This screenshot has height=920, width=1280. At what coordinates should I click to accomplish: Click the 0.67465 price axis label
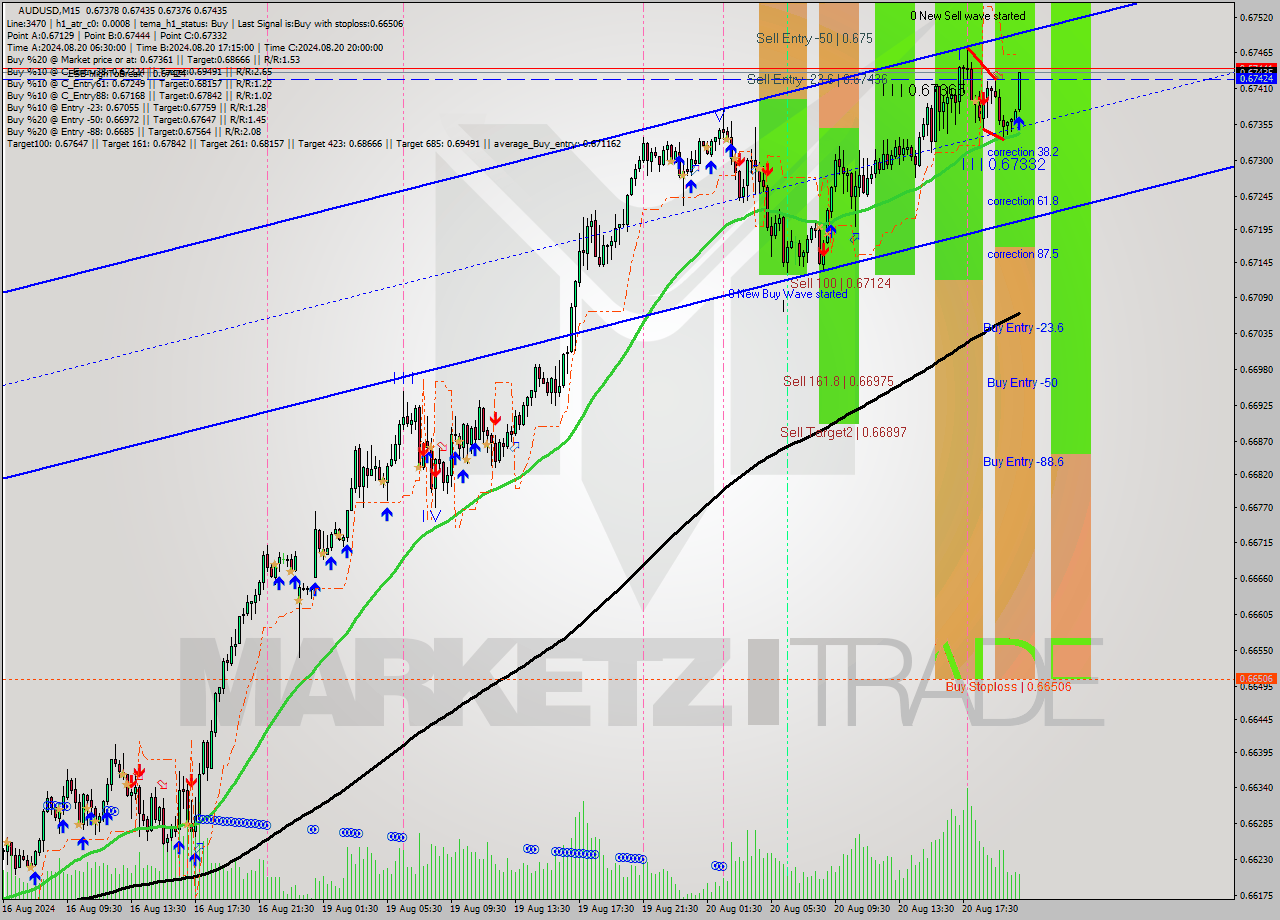click(x=1257, y=52)
